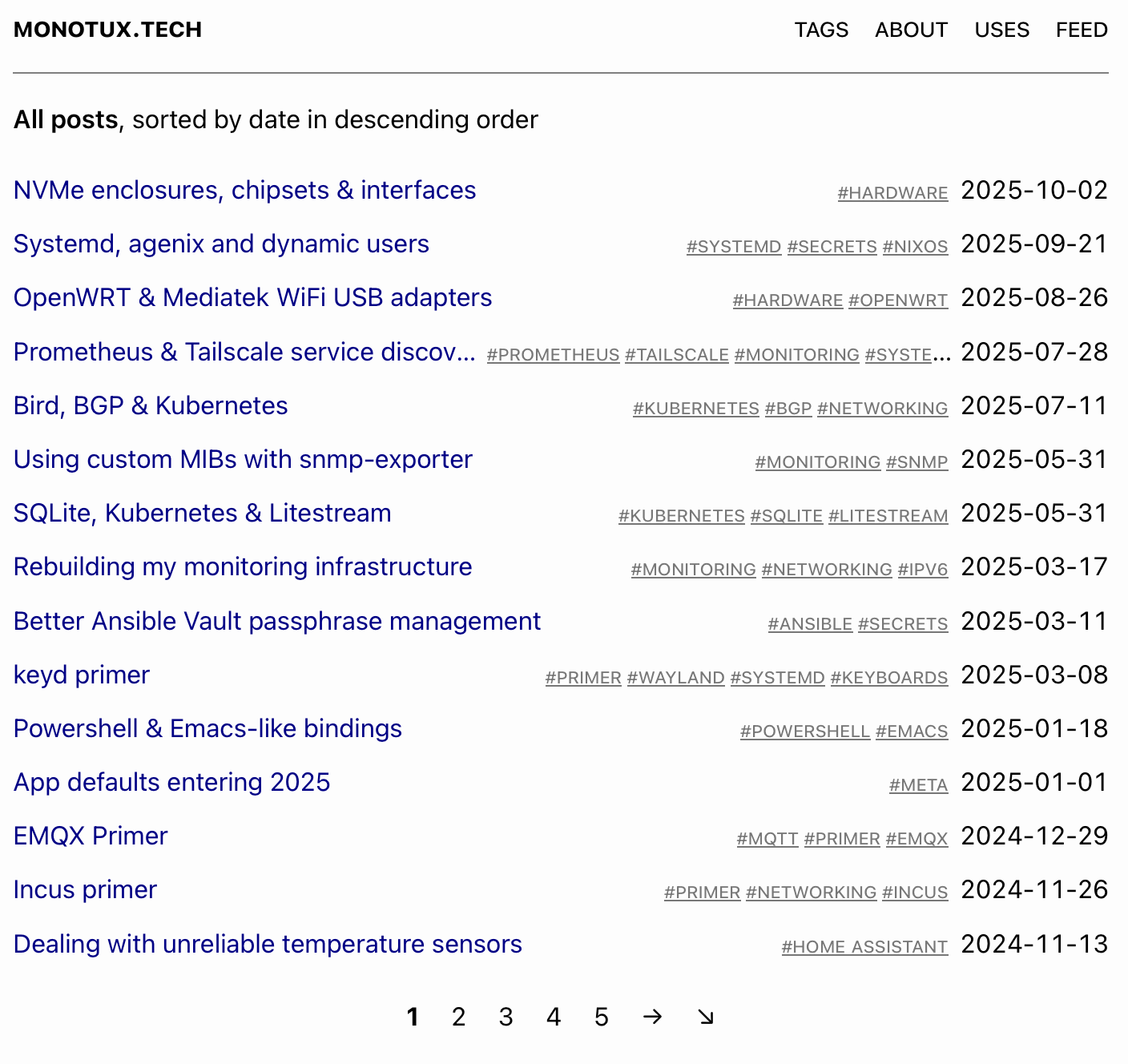Jump to last page diagonal arrow
Screen dimensions: 1128x1064
(705, 1017)
